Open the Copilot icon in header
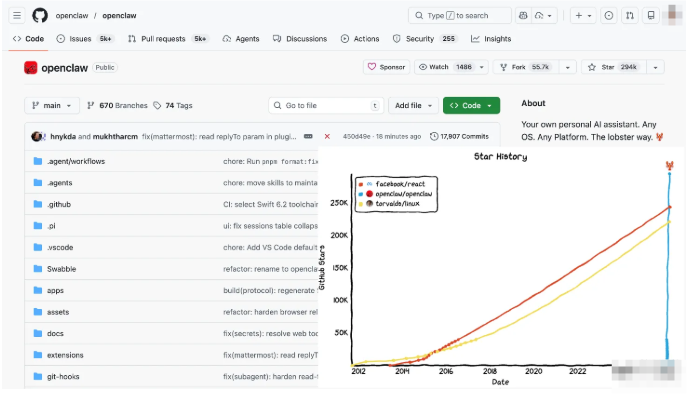 tap(523, 16)
